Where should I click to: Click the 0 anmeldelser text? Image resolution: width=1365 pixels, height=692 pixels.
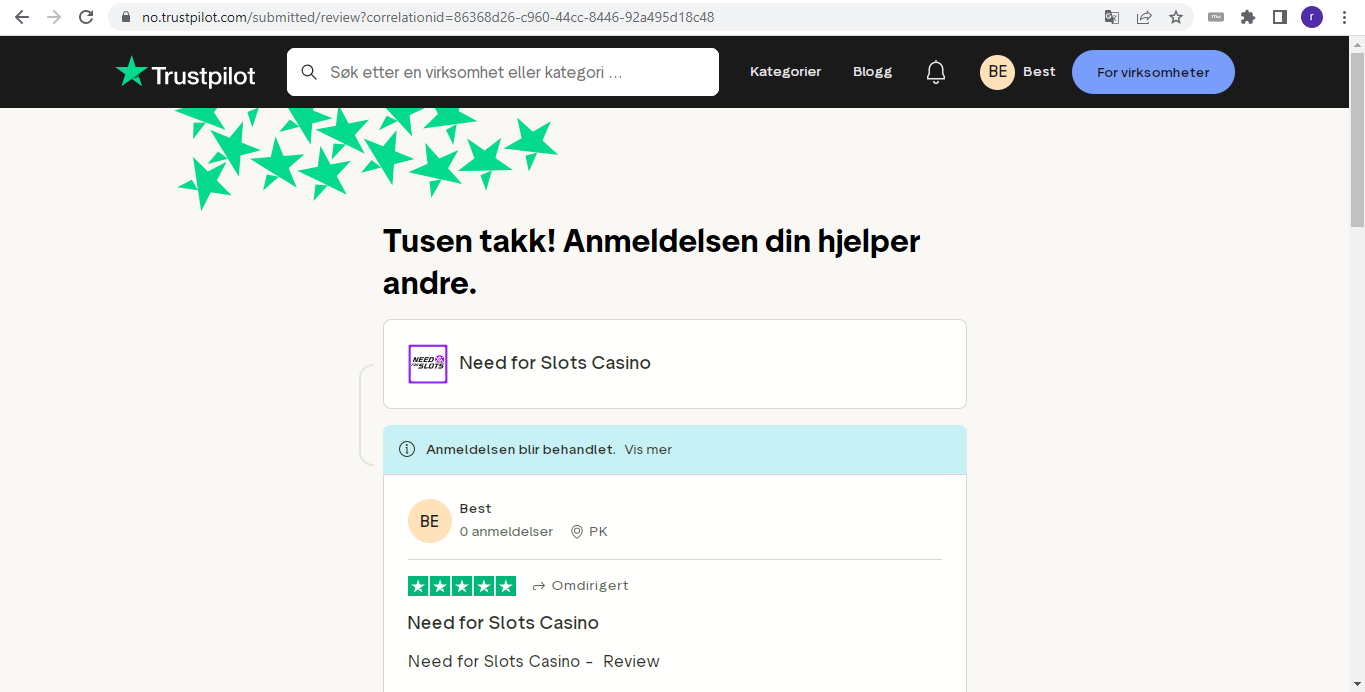click(x=507, y=532)
